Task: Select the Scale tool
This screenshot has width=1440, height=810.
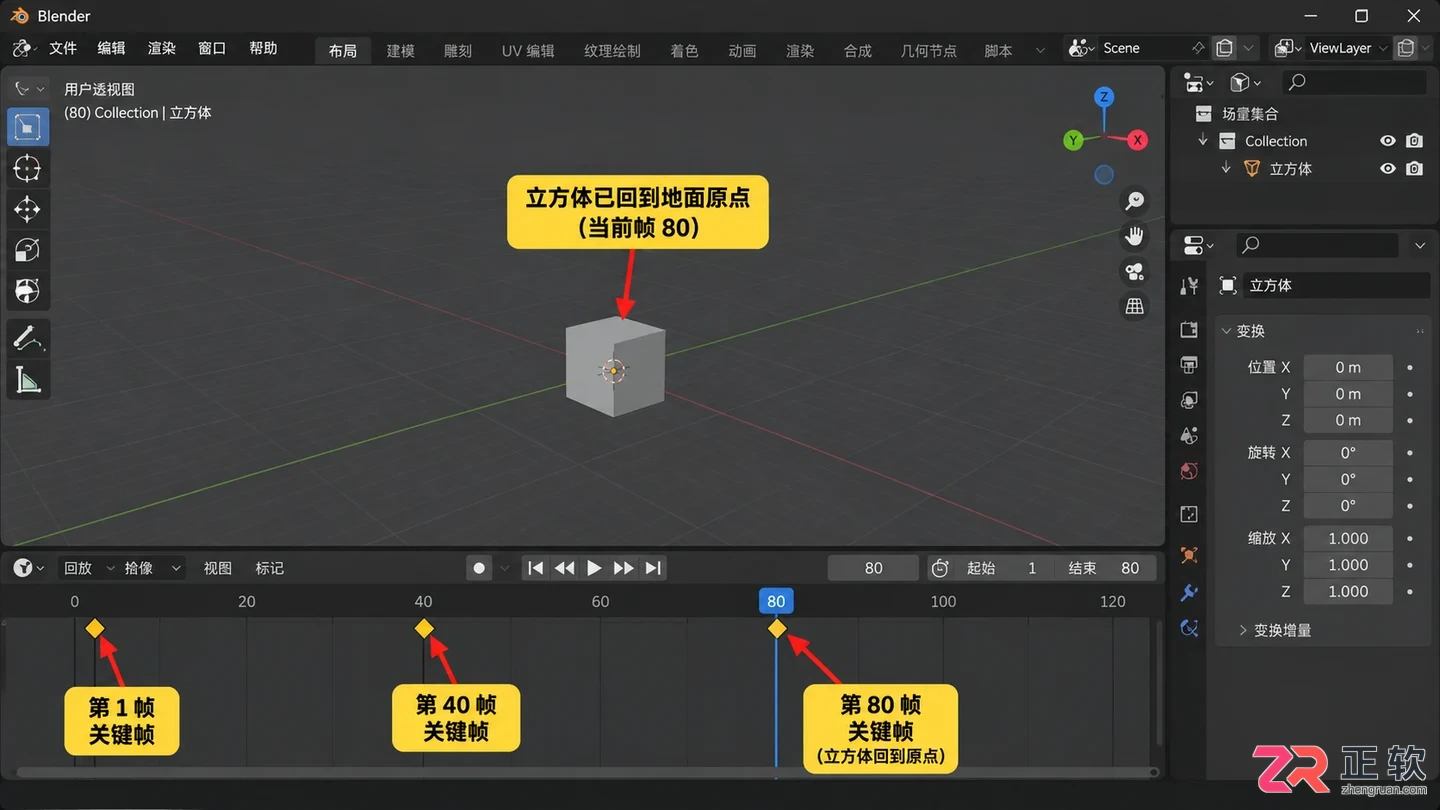Action: (x=27, y=291)
